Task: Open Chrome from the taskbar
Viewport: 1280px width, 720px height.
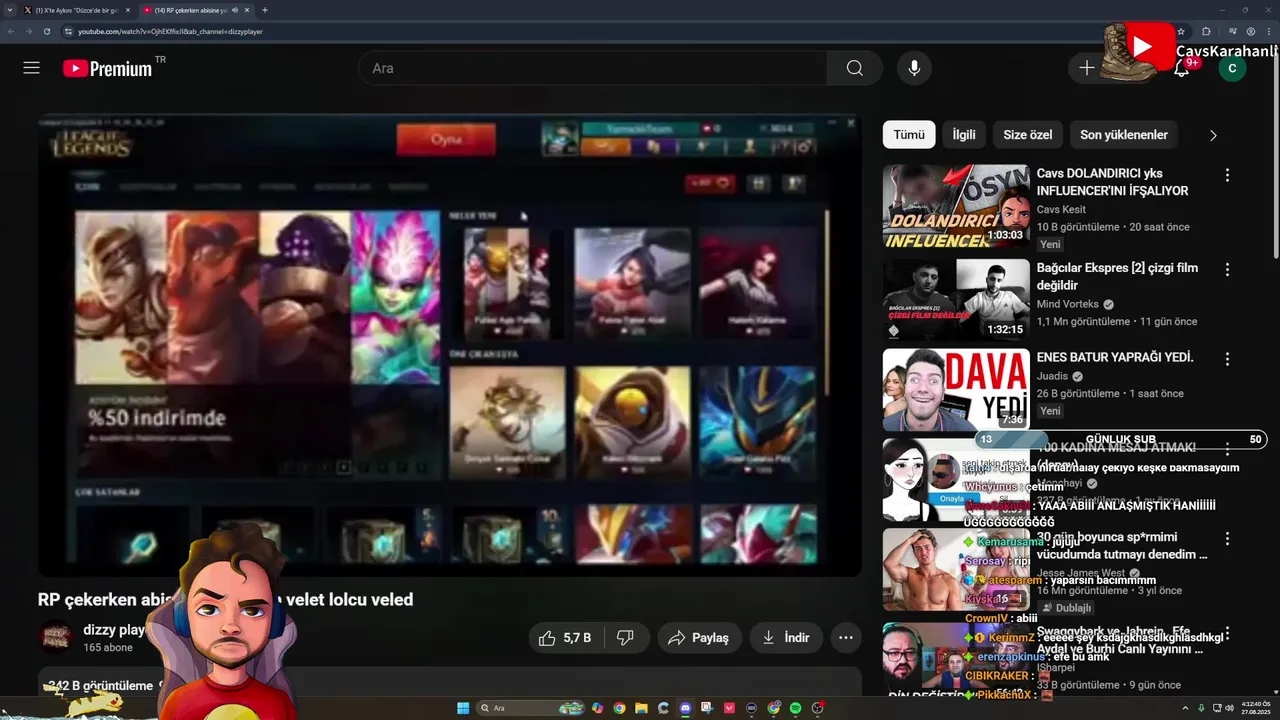Action: 619,708
